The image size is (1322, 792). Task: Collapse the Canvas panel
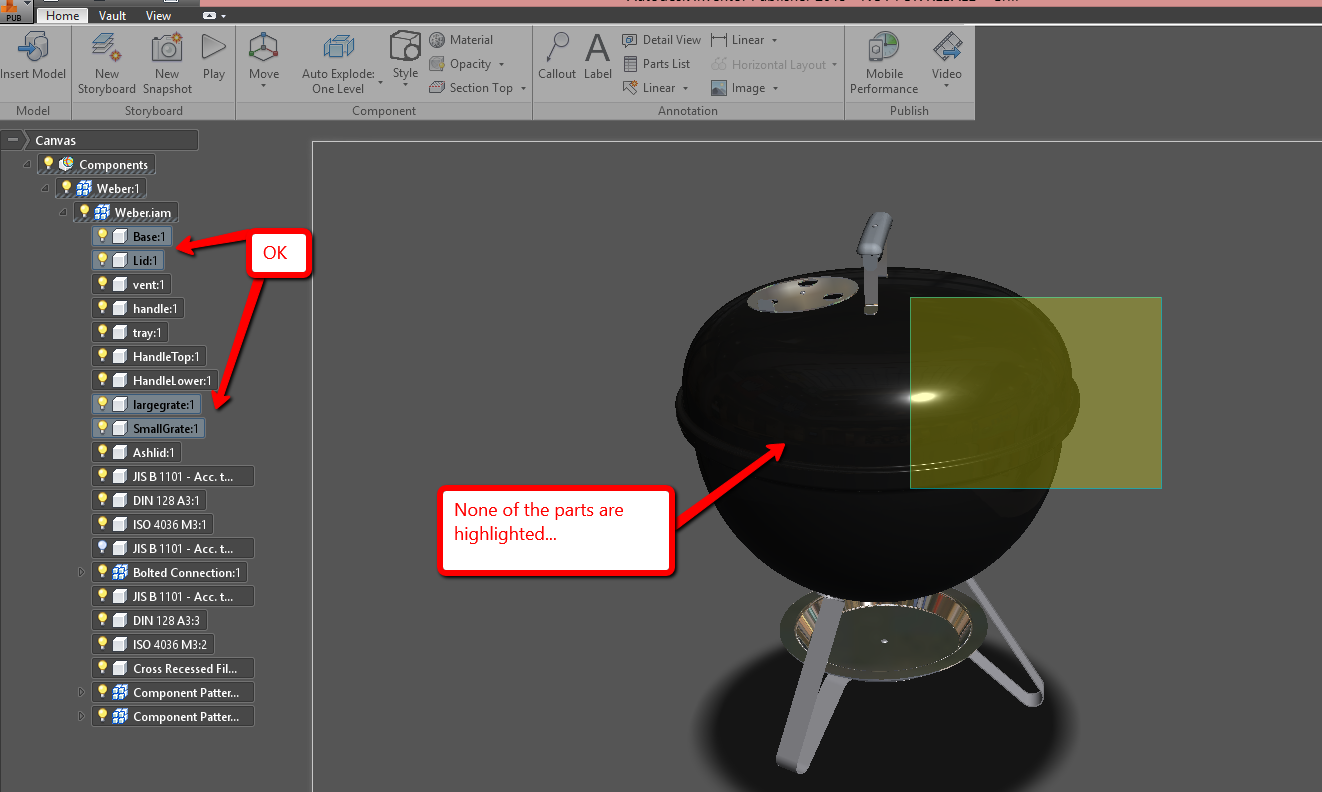[x=12, y=140]
